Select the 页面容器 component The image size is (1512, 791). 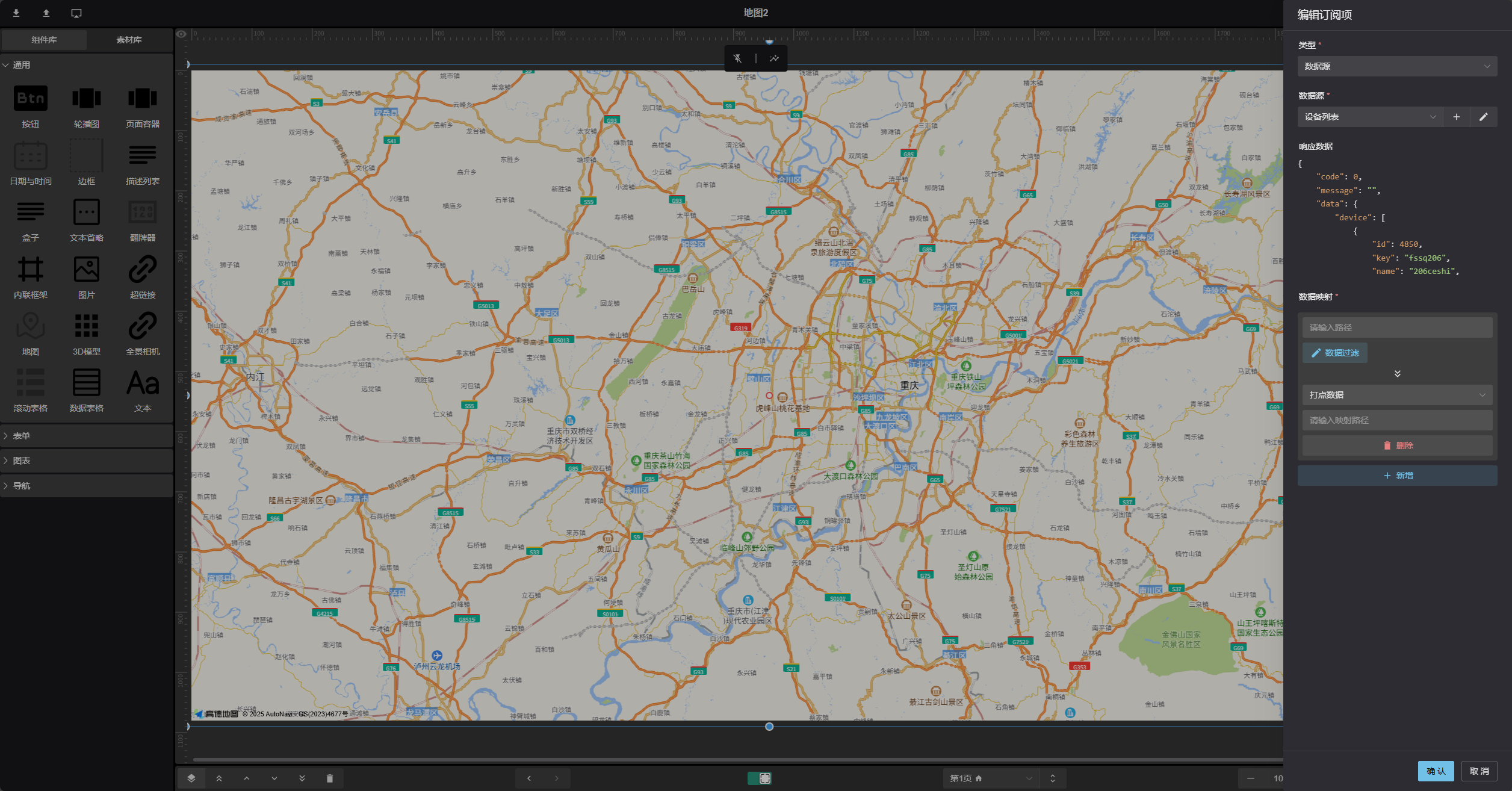(x=143, y=107)
